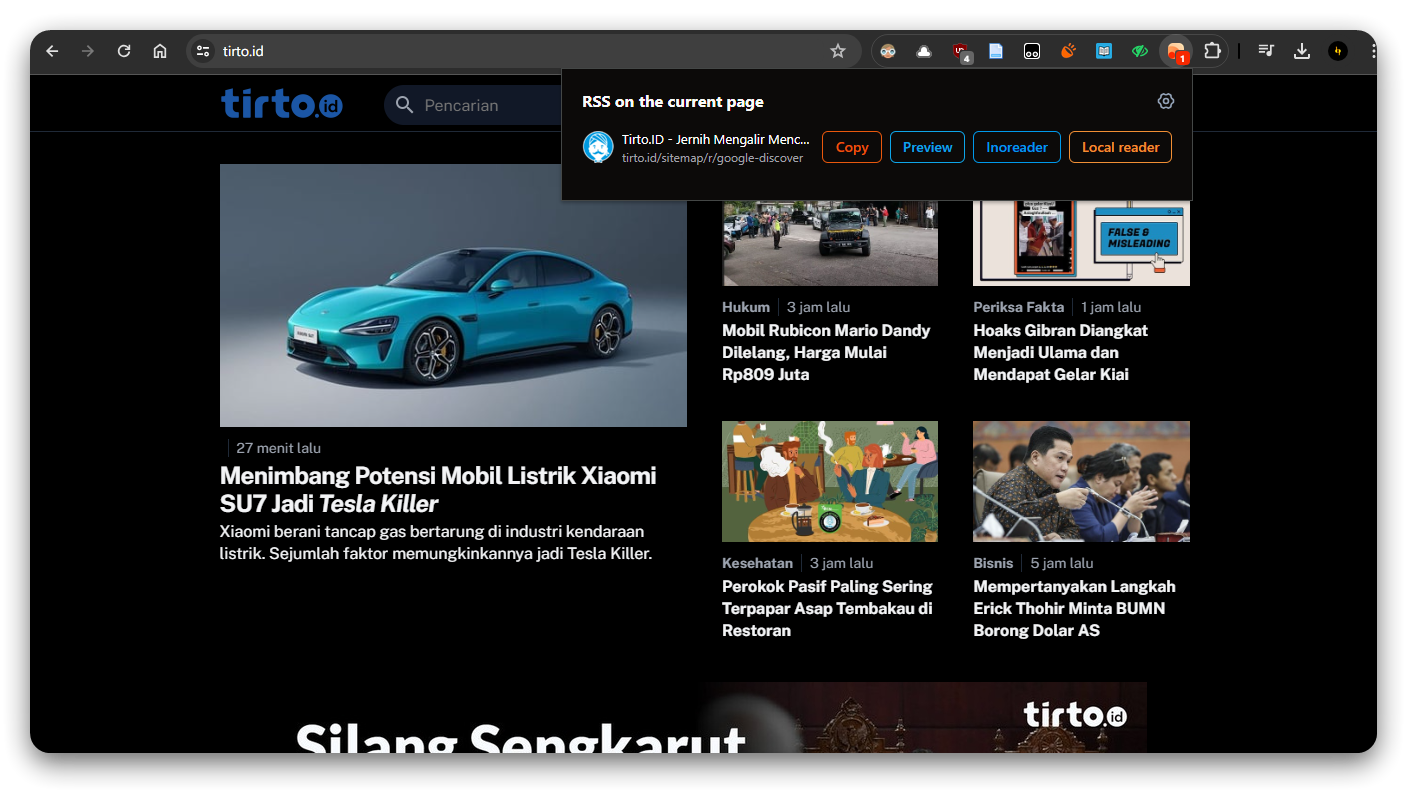Preview the Tirto.ID RSS feed
1407x793 pixels.
[x=927, y=147]
